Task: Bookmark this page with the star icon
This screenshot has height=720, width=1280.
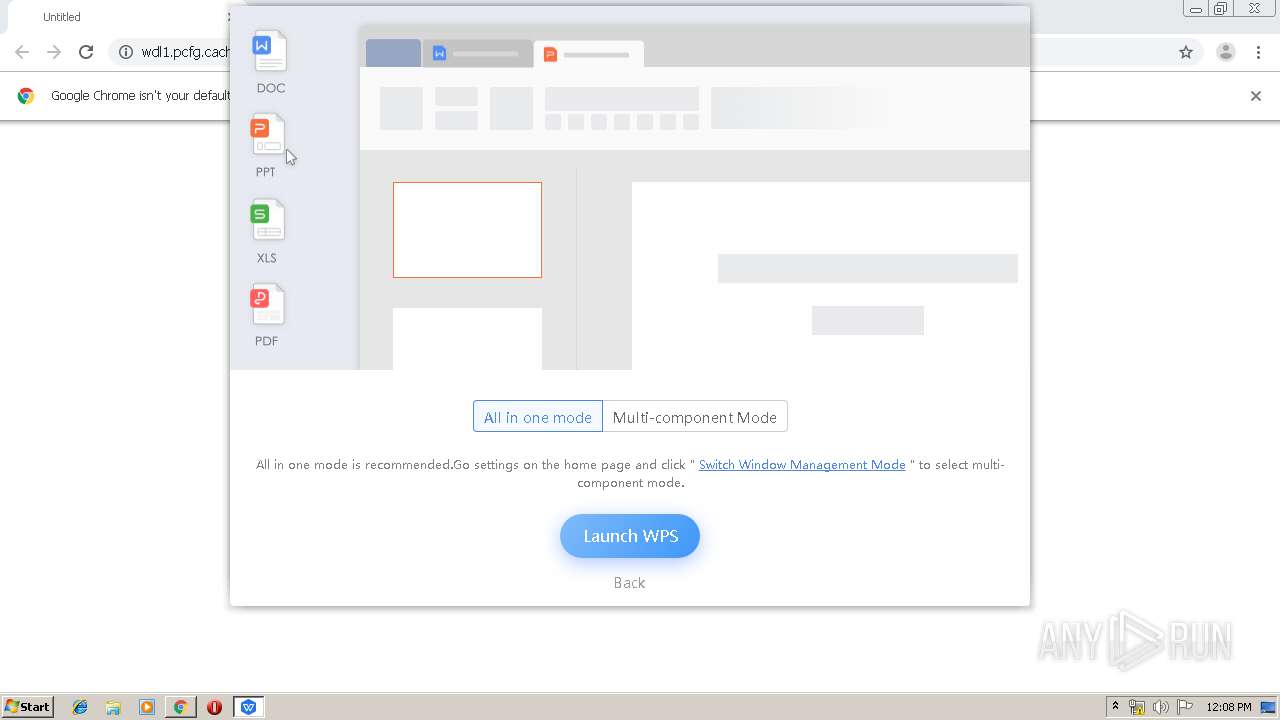Action: click(x=1186, y=52)
